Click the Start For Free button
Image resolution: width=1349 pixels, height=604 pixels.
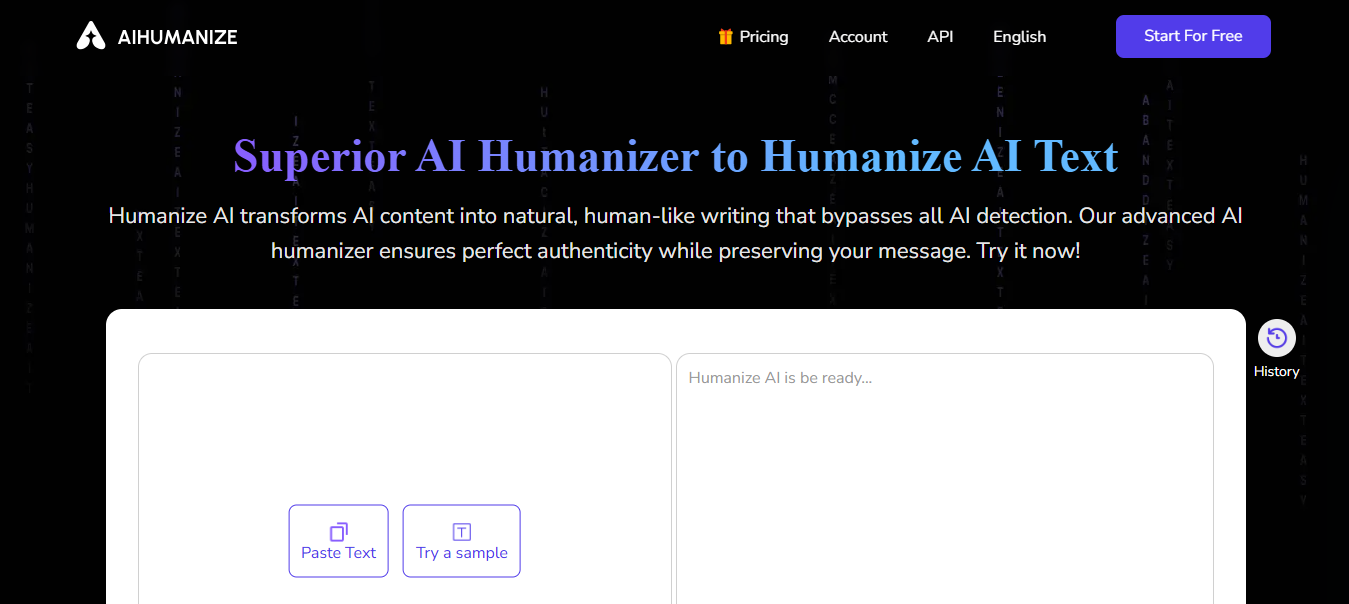[x=1193, y=36]
